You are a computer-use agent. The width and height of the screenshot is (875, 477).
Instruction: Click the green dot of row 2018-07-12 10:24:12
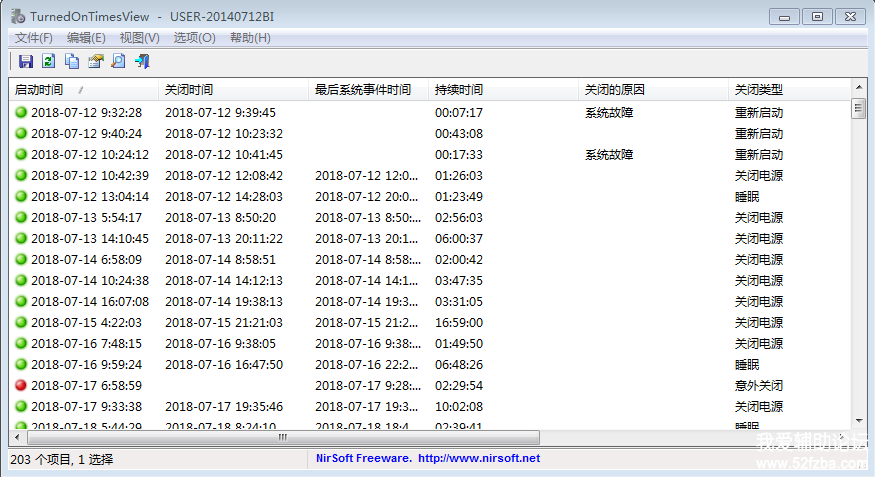[x=21, y=154]
